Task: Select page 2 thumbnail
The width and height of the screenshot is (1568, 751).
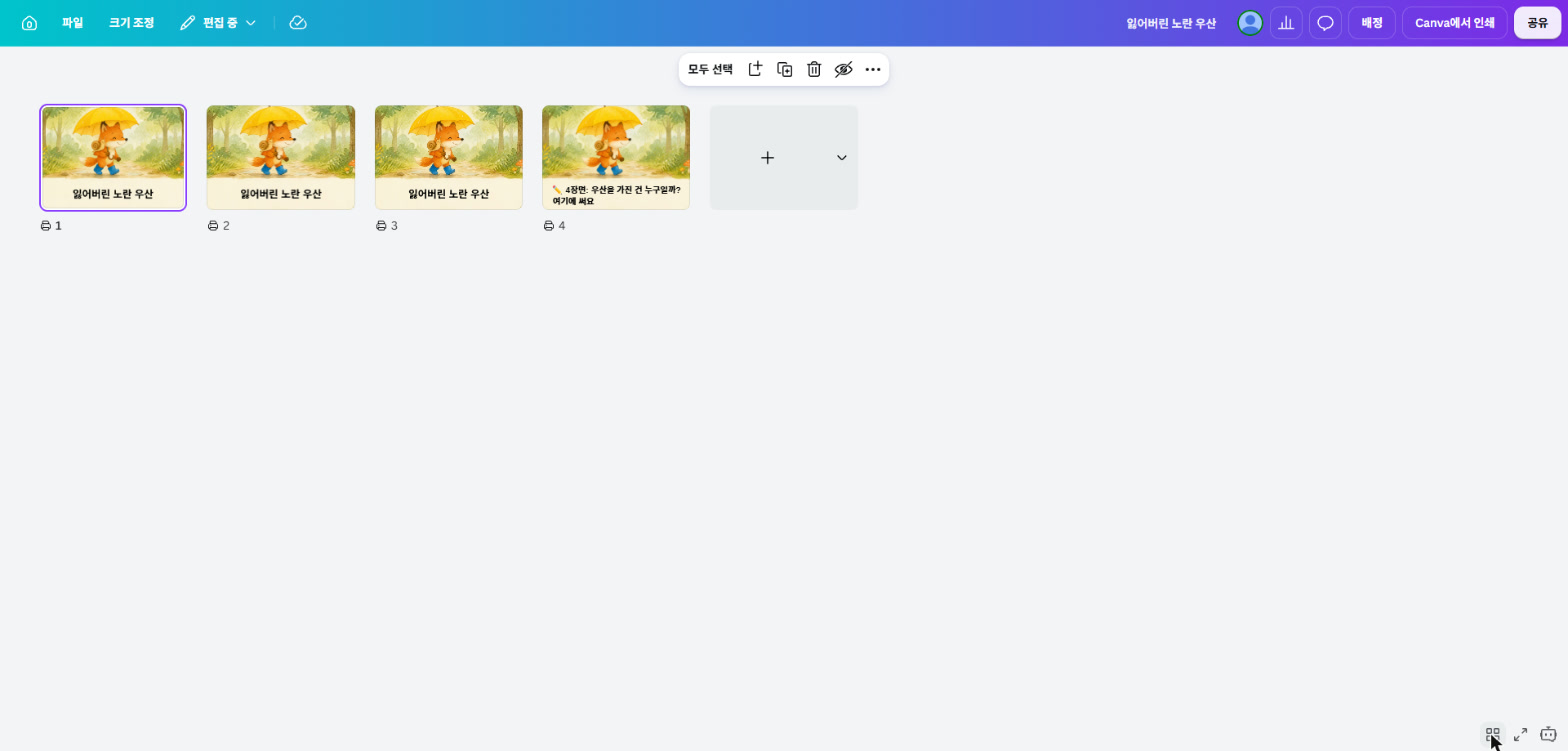Action: 281,158
